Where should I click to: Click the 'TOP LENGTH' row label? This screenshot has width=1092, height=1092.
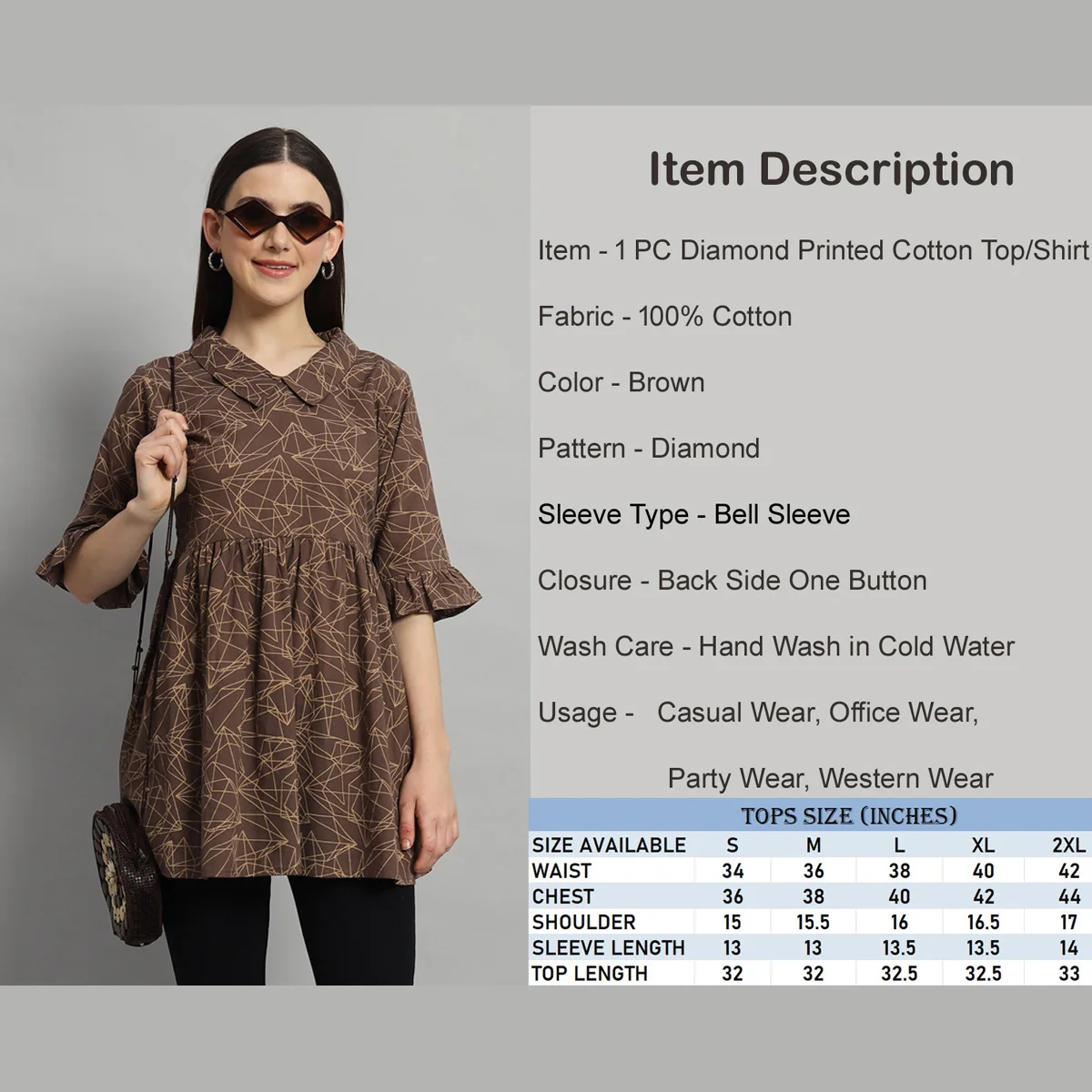coord(590,973)
